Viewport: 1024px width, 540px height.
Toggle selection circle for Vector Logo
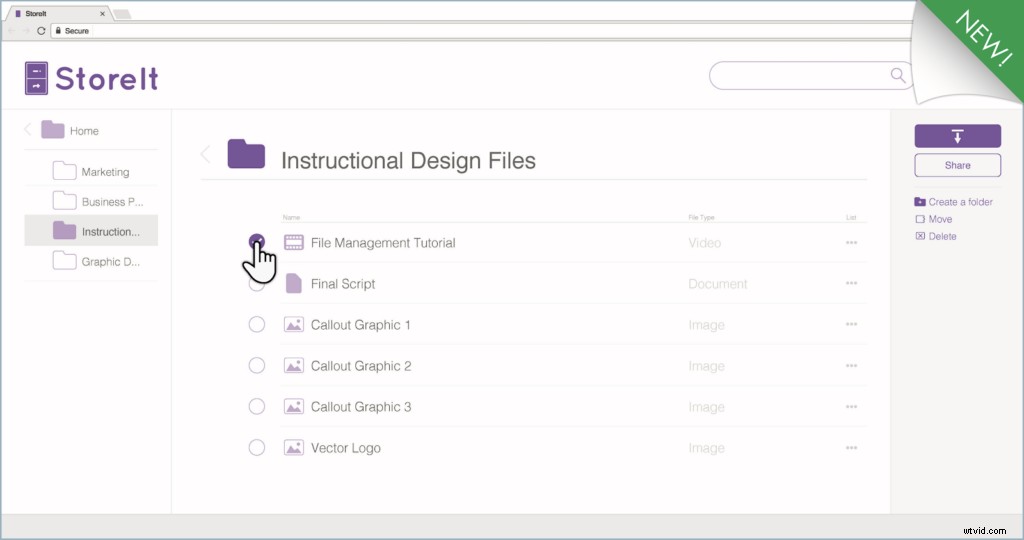click(257, 447)
